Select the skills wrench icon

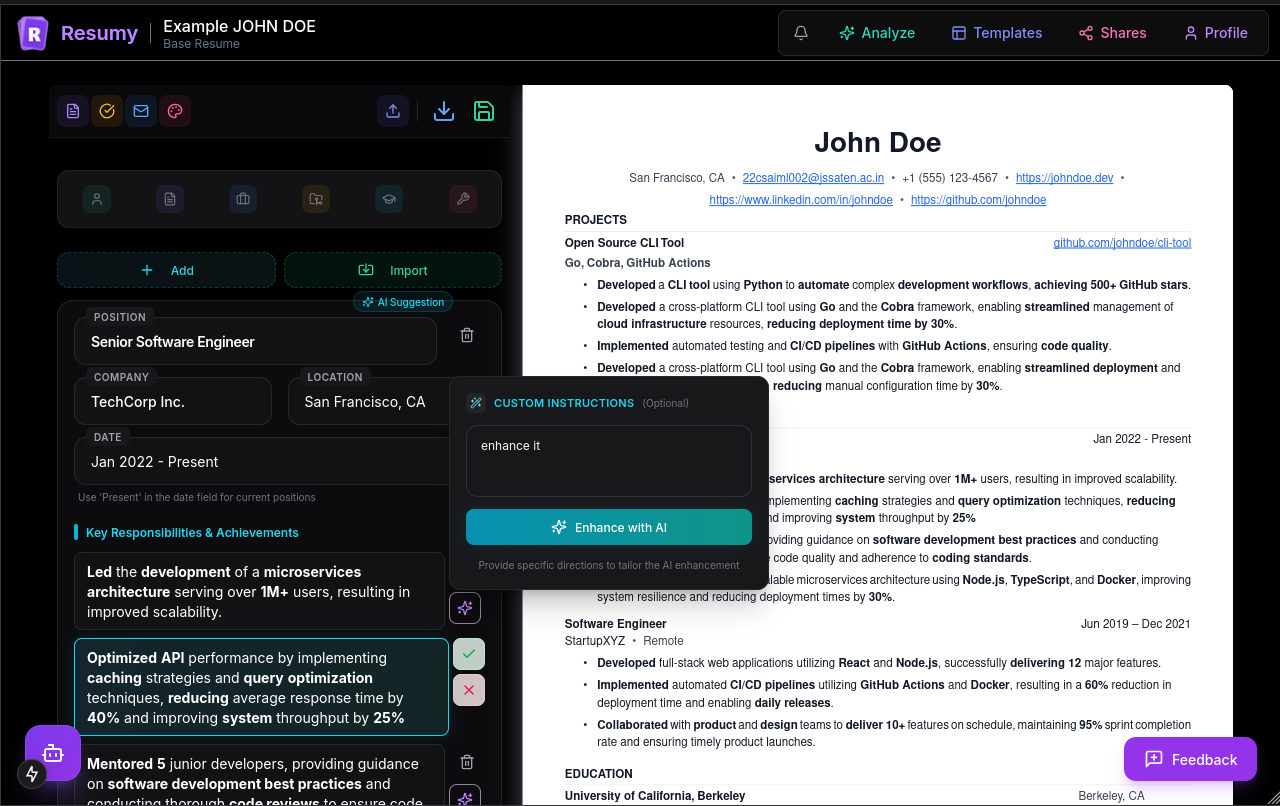click(x=463, y=199)
